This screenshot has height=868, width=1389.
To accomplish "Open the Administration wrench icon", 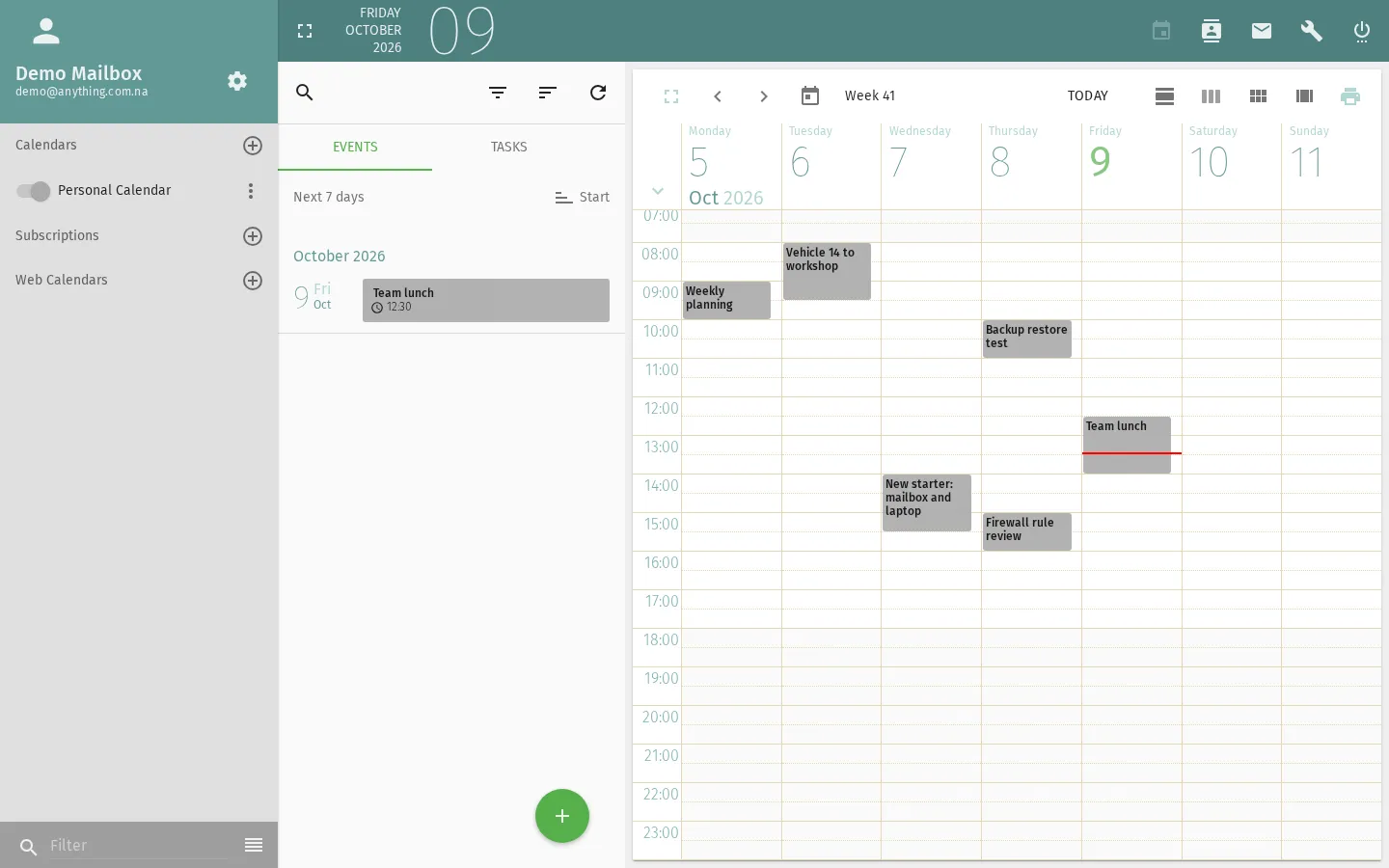I will point(1312,31).
